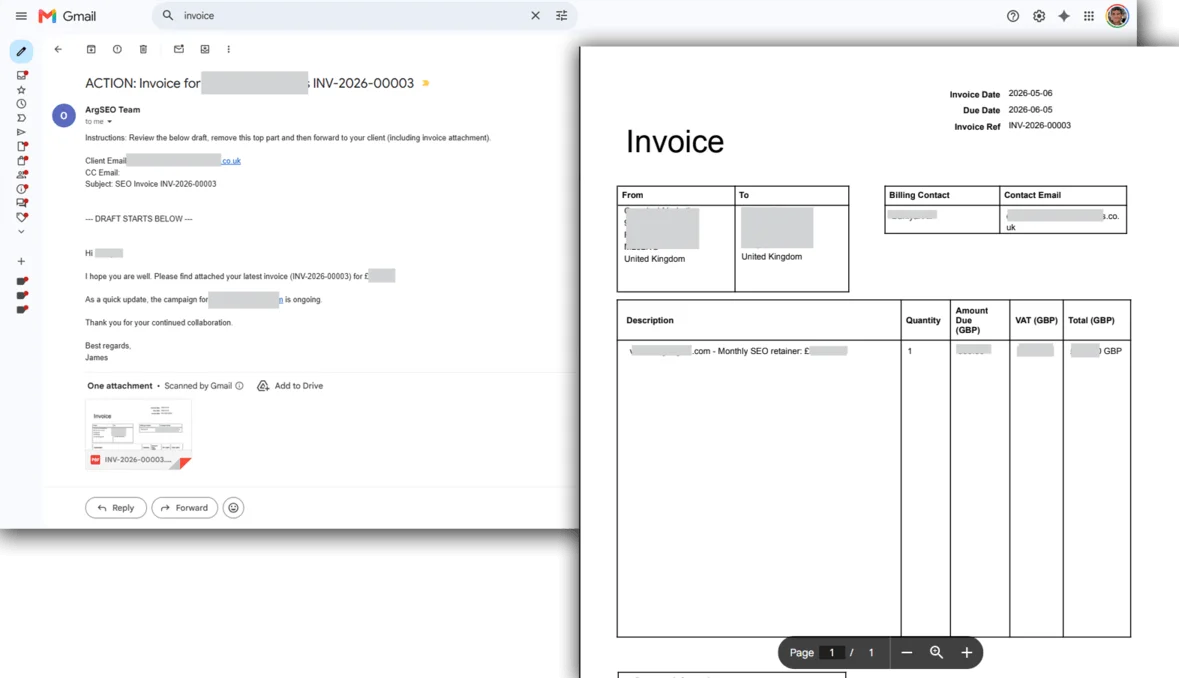Open the Forums chat-bubbles category

(22, 203)
